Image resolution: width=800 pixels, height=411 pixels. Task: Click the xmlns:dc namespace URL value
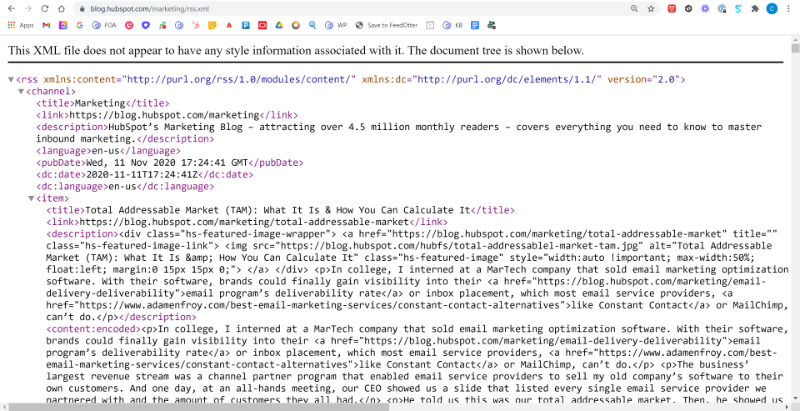[508, 80]
